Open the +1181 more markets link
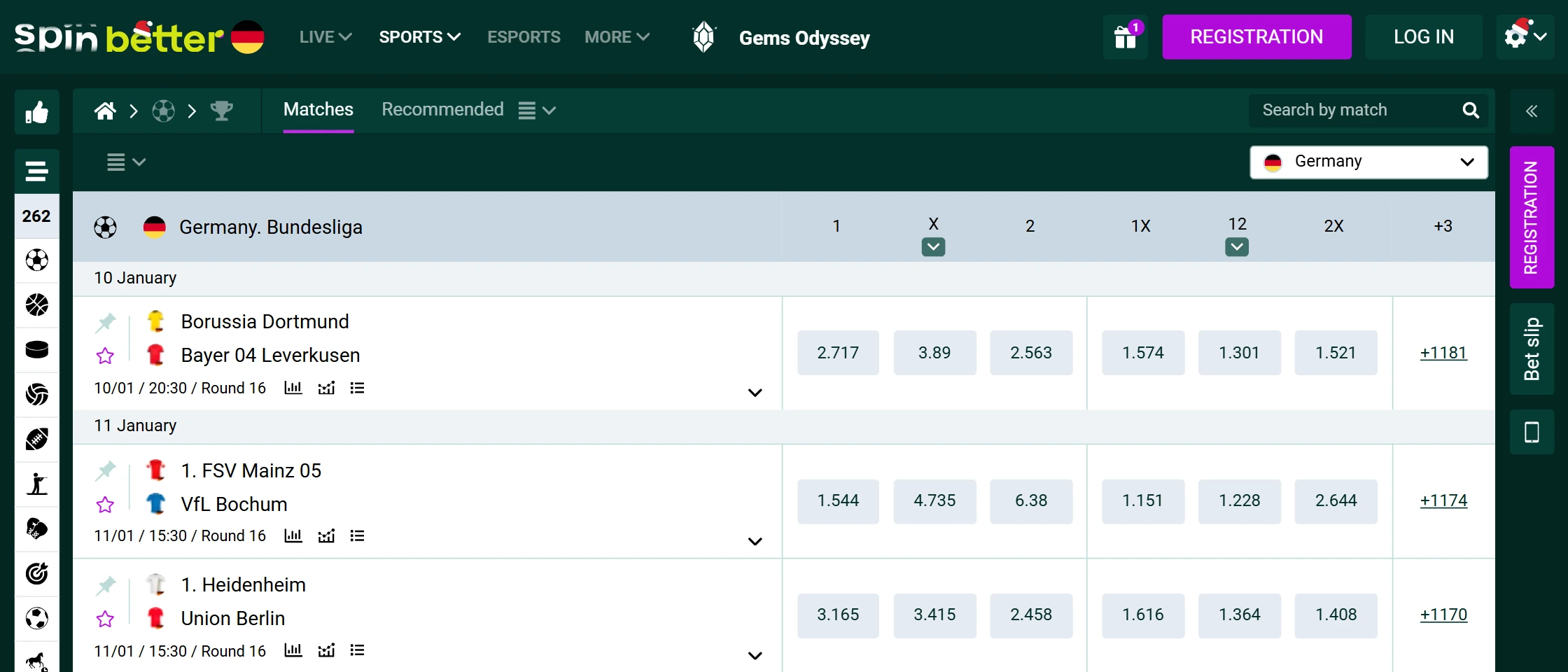Viewport: 1568px width, 672px height. click(1443, 353)
